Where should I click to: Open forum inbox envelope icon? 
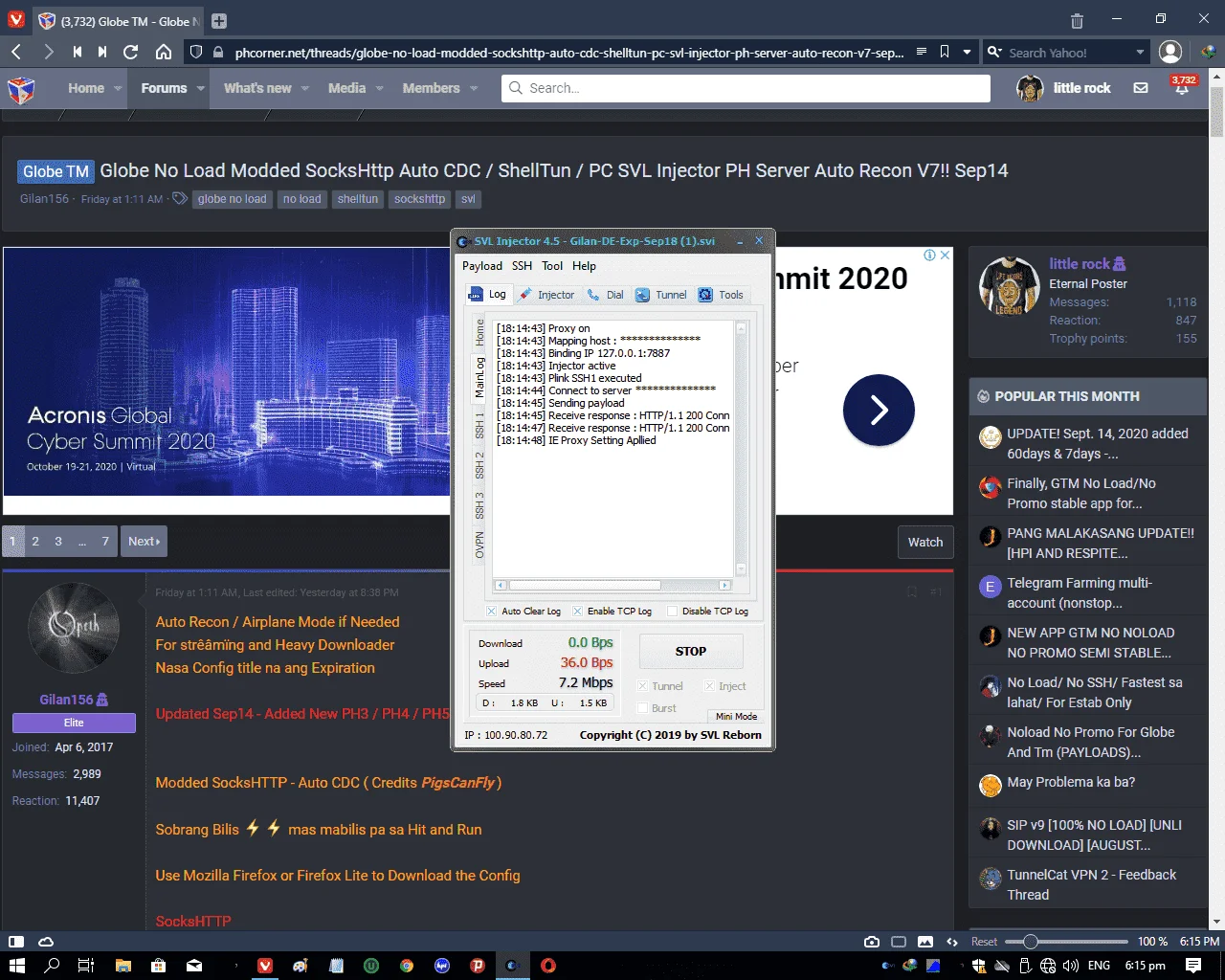coord(1141,88)
